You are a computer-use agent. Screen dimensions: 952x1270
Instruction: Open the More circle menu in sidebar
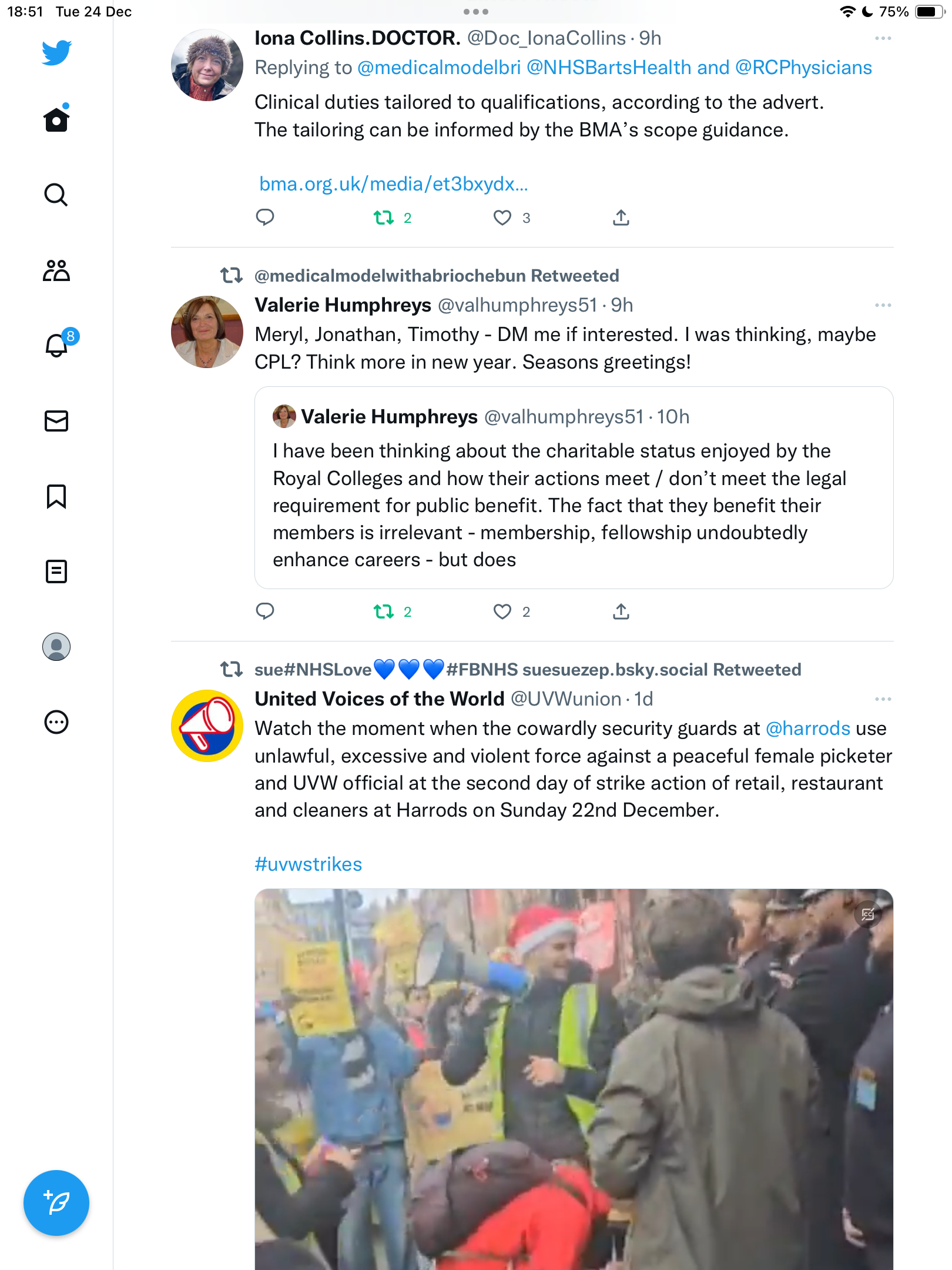pos(56,722)
